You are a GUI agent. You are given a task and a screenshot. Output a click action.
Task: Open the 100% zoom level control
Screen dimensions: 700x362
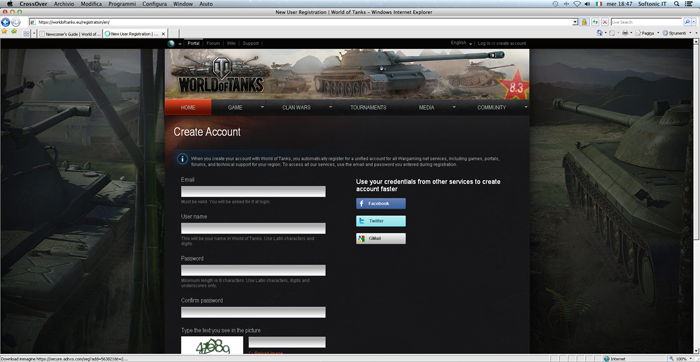[x=681, y=359]
